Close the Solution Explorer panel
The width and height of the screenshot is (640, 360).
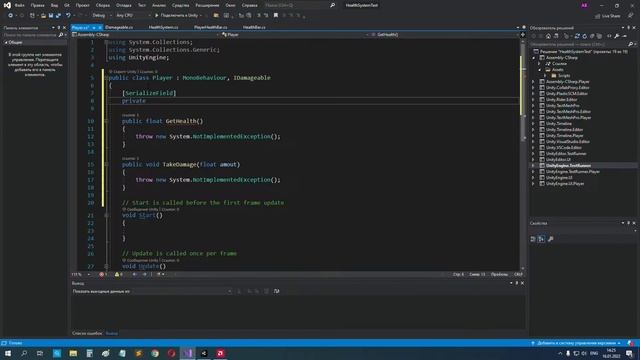pyautogui.click(x=634, y=28)
